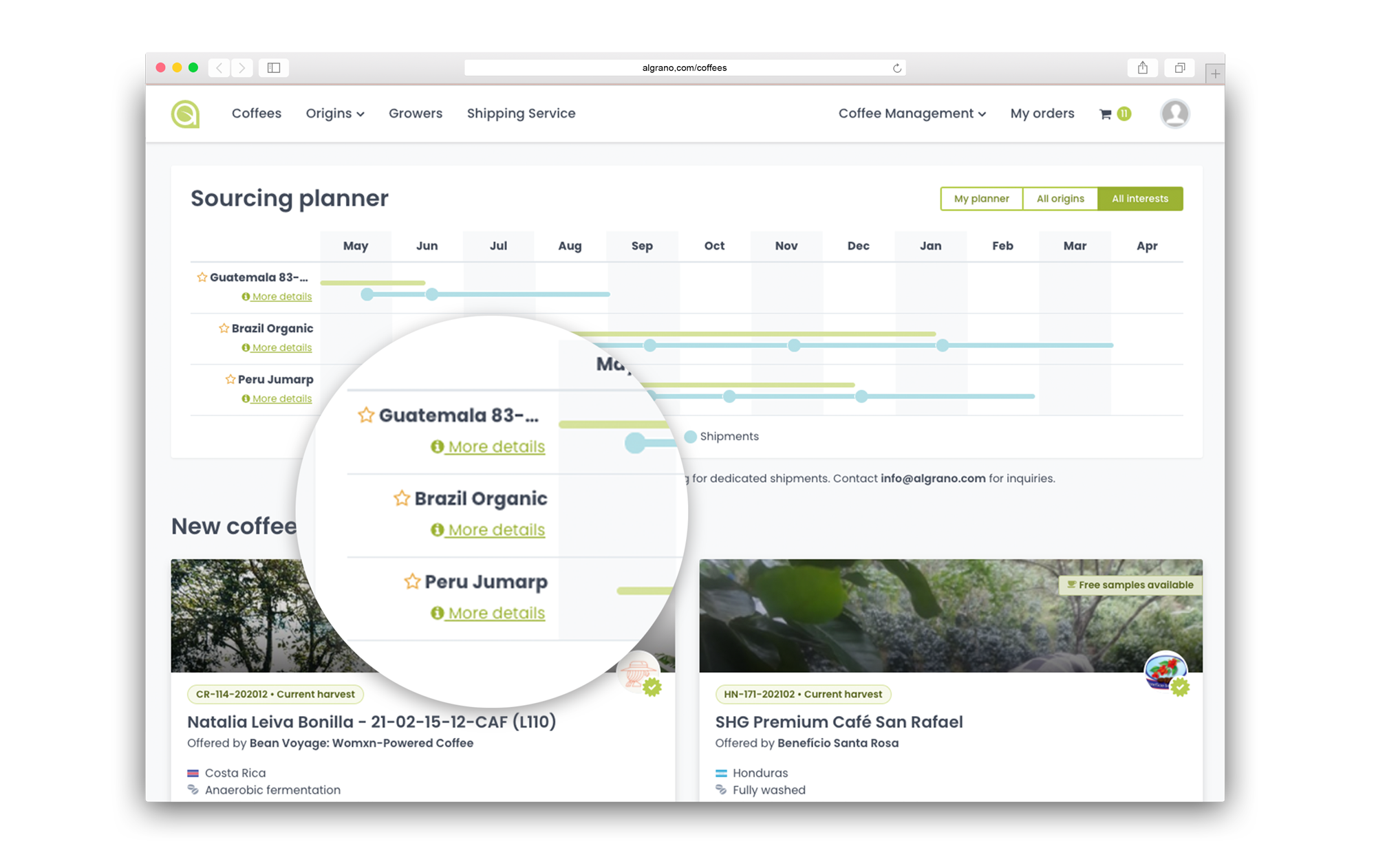Open the browser tab switcher icon
The height and width of the screenshot is (868, 1376).
[x=1180, y=68]
